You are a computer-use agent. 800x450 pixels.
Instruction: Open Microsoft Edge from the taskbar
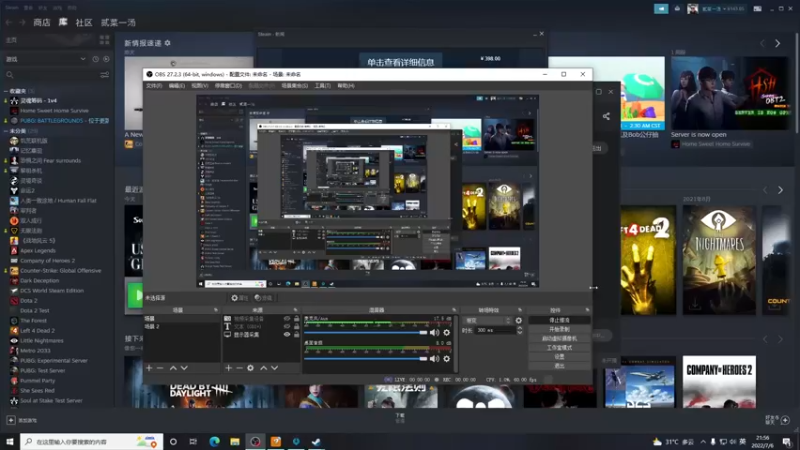click(x=214, y=441)
